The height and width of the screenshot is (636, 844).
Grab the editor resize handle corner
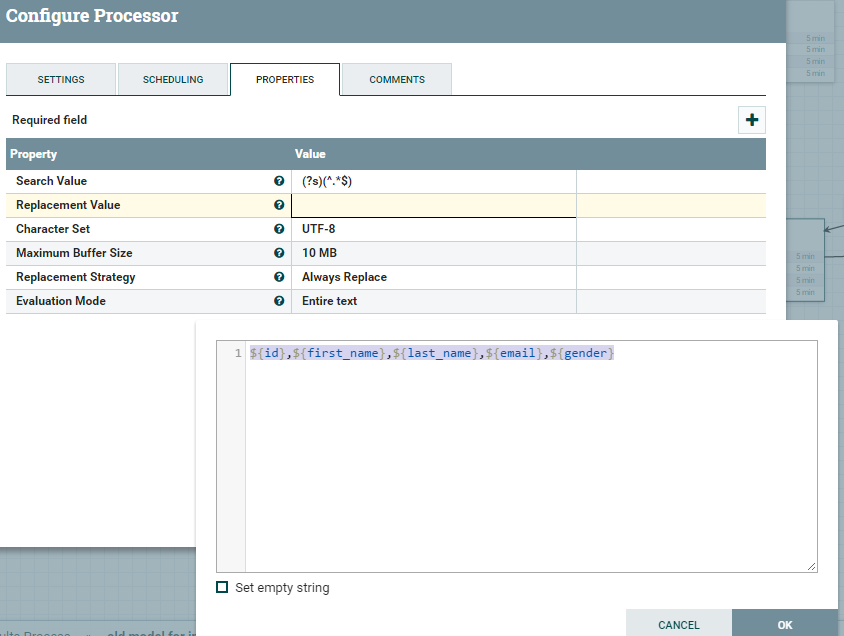pos(811,566)
